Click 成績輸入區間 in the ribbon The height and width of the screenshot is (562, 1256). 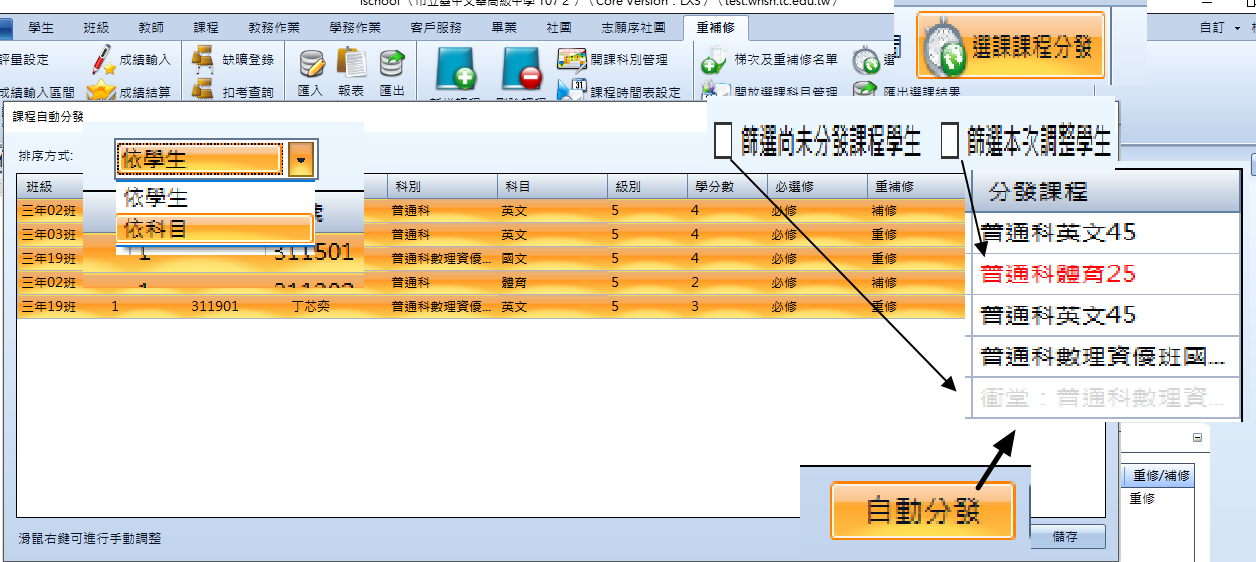click(x=37, y=92)
